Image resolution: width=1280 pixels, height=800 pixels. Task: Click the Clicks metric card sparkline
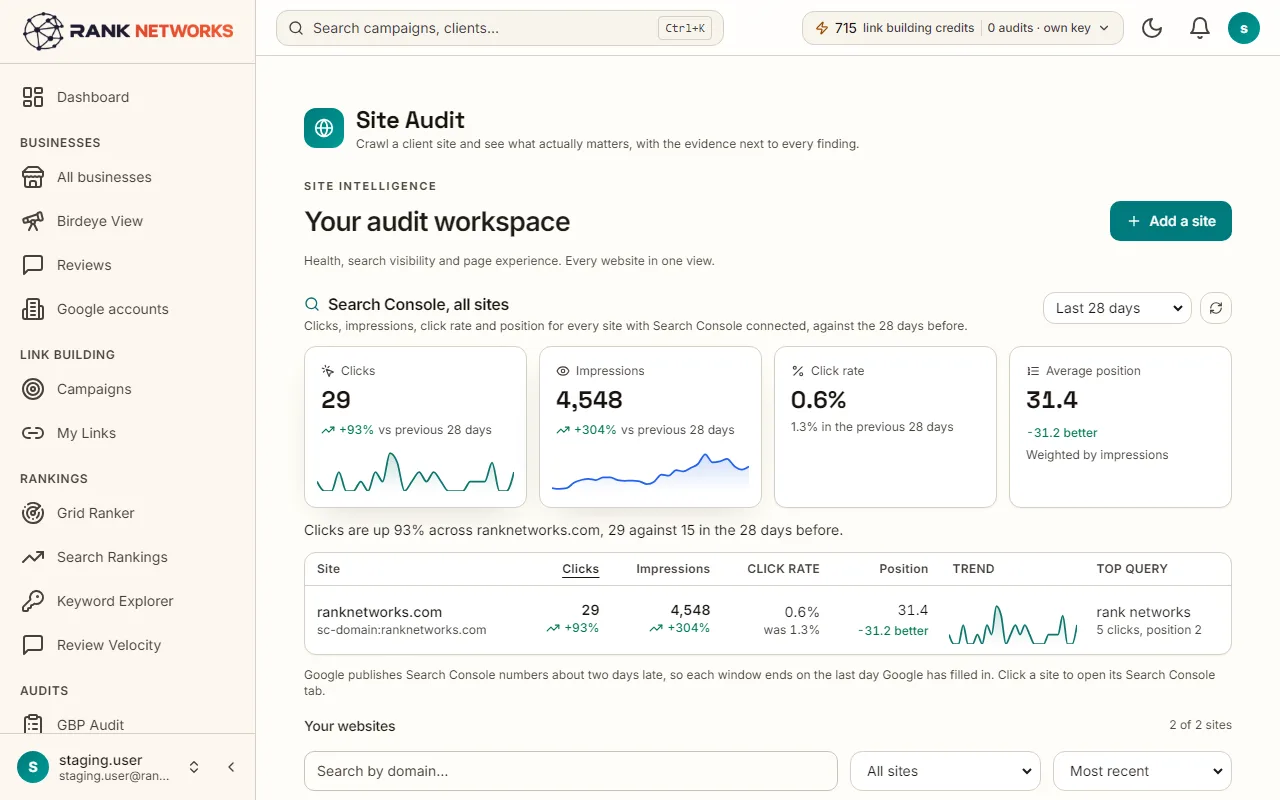(415, 472)
